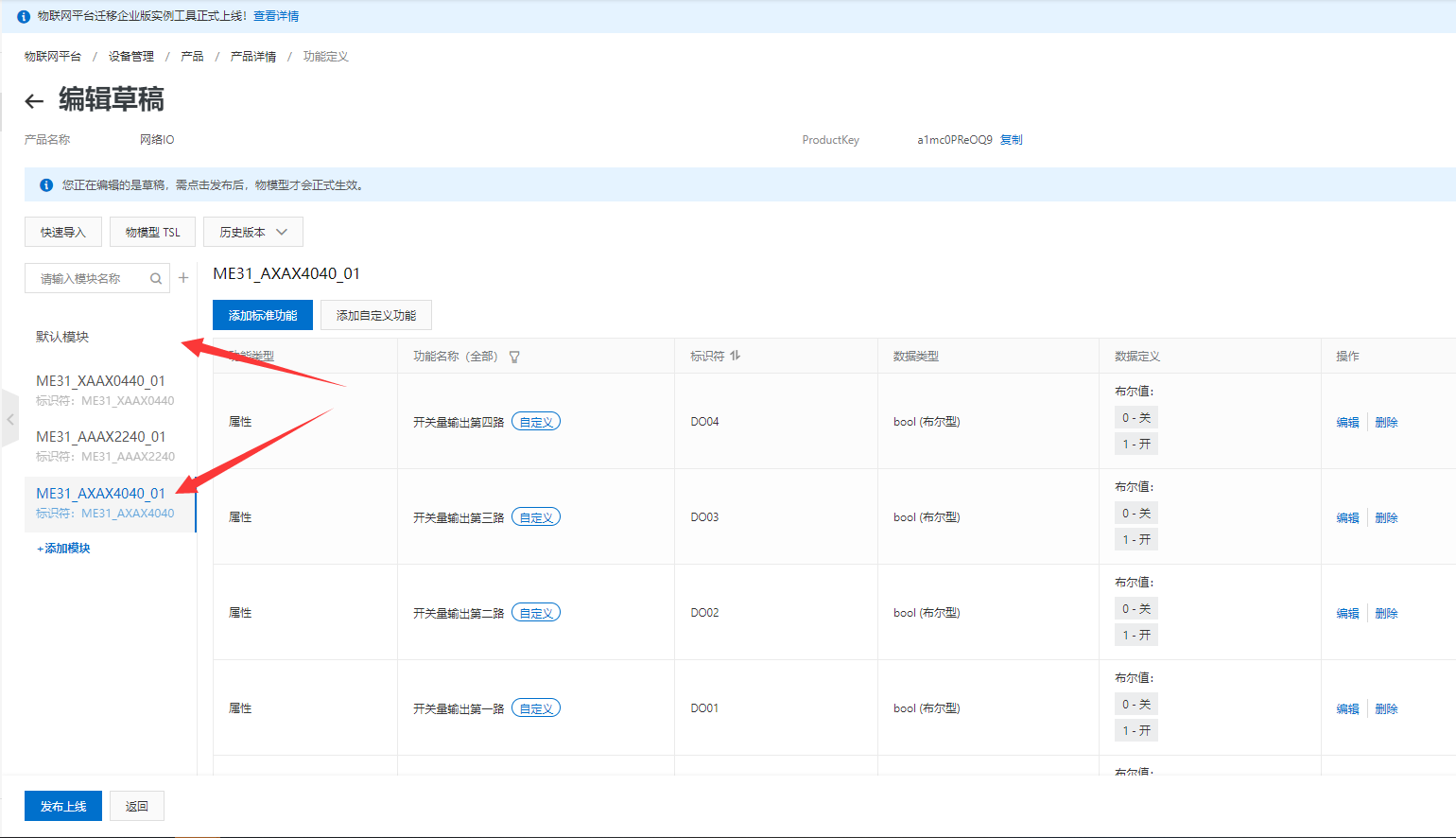
Task: Click the +添加模块 link
Action: click(63, 549)
